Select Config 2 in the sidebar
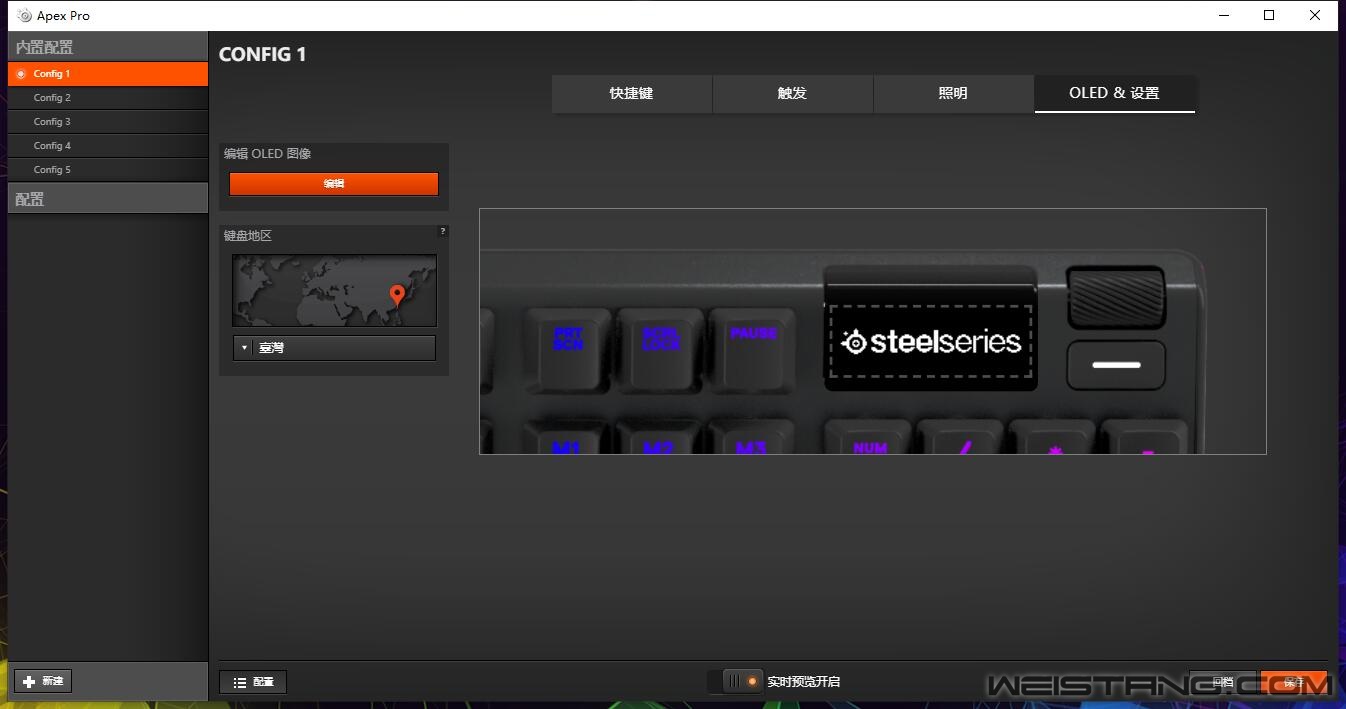This screenshot has width=1346, height=709. tap(108, 98)
